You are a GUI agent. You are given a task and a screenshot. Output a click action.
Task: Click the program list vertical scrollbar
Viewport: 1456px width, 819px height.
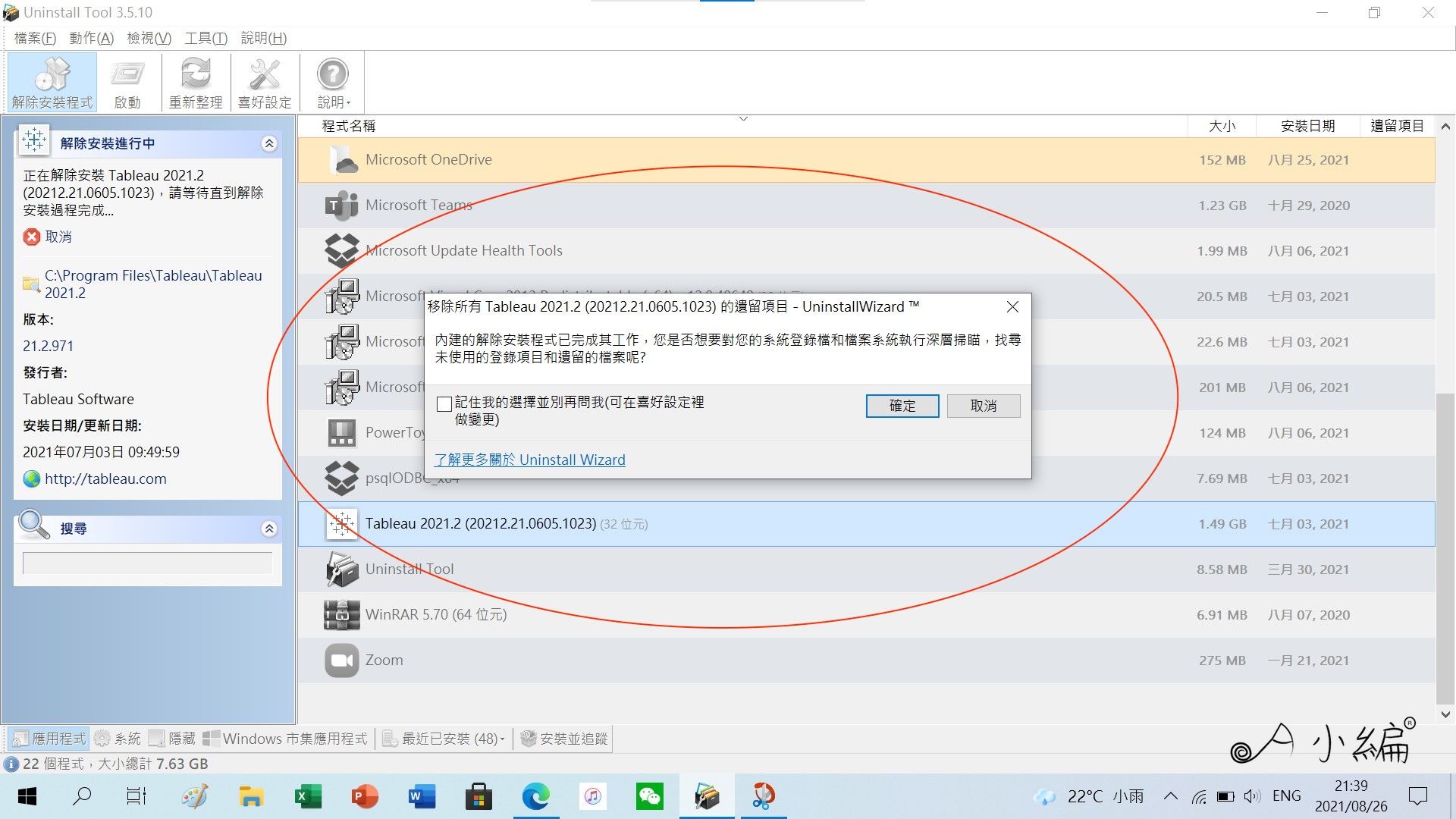click(x=1445, y=549)
